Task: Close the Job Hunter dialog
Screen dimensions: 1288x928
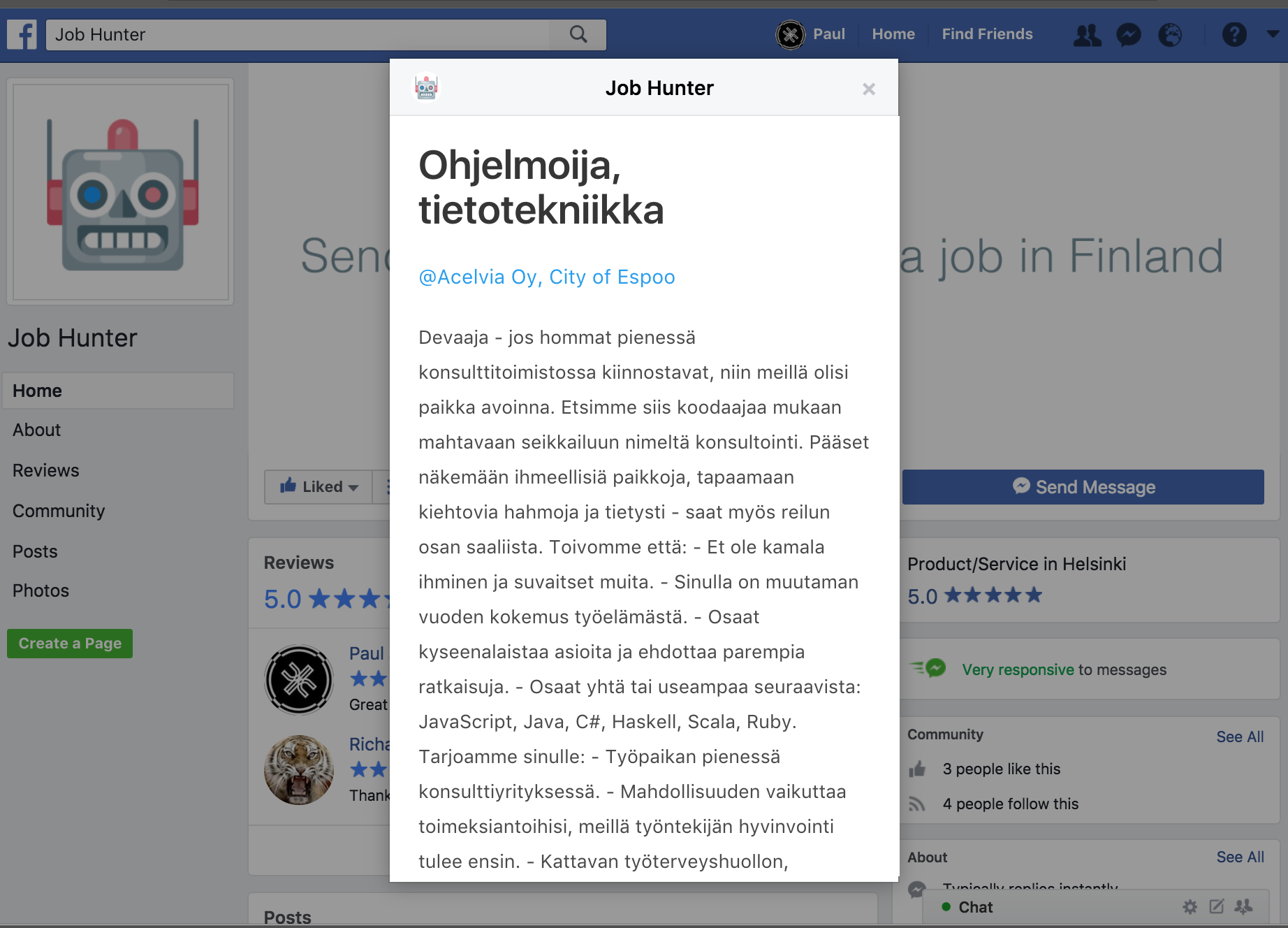Action: [x=869, y=89]
